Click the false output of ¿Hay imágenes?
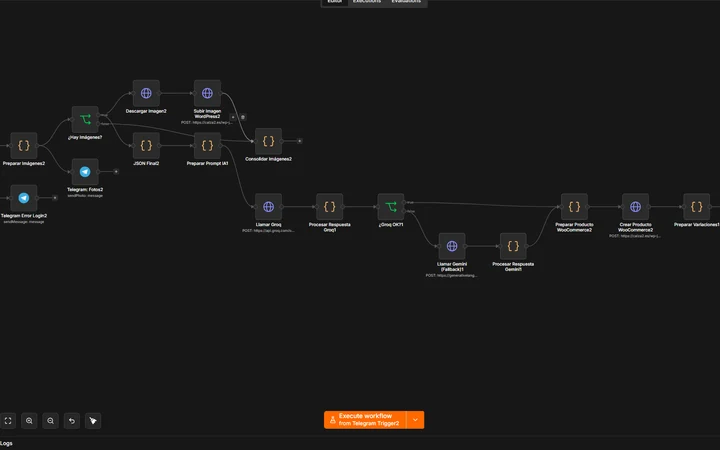The height and width of the screenshot is (450, 720). coord(99,124)
